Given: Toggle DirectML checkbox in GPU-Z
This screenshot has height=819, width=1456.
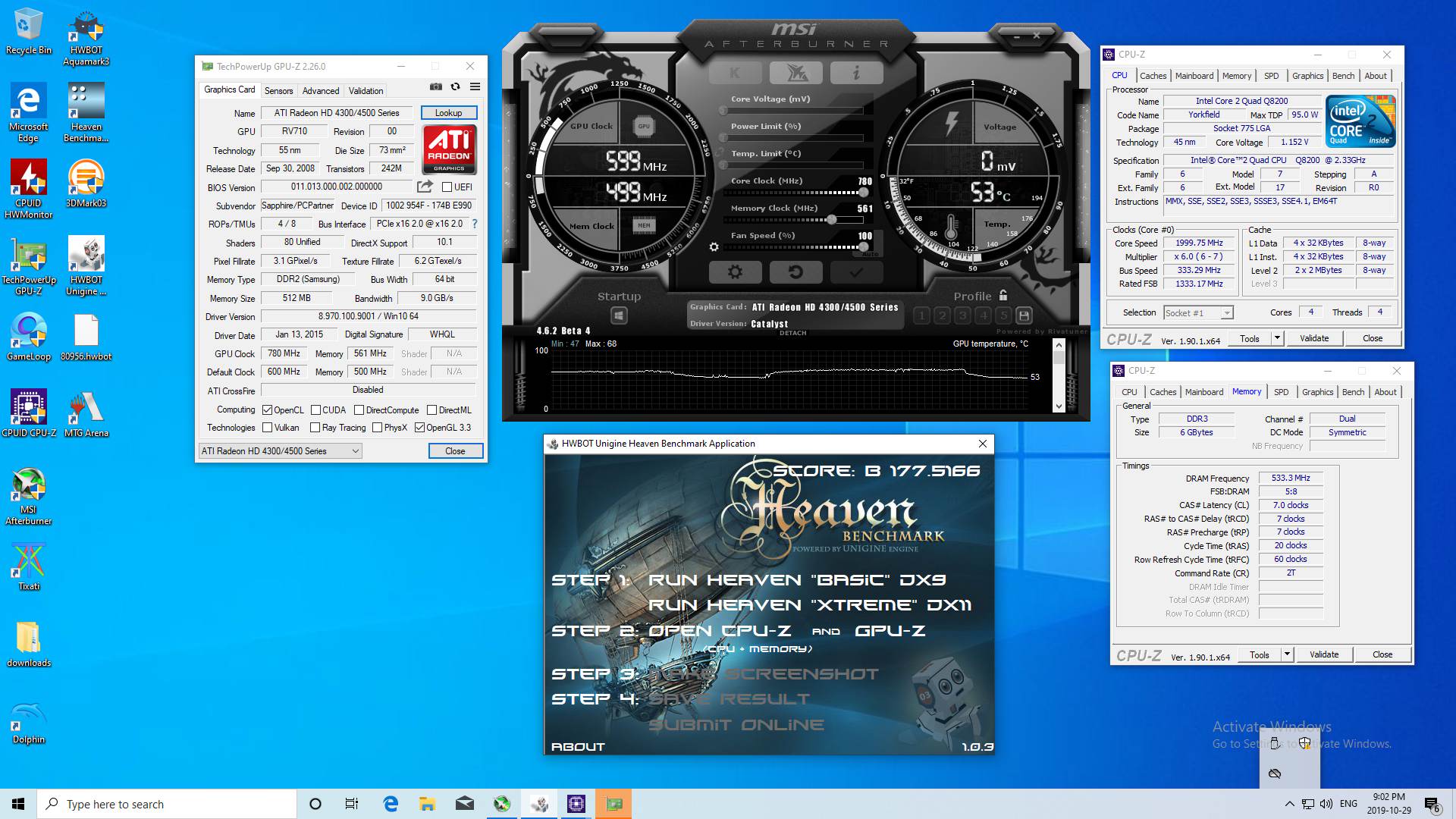Looking at the screenshot, I should click(431, 410).
